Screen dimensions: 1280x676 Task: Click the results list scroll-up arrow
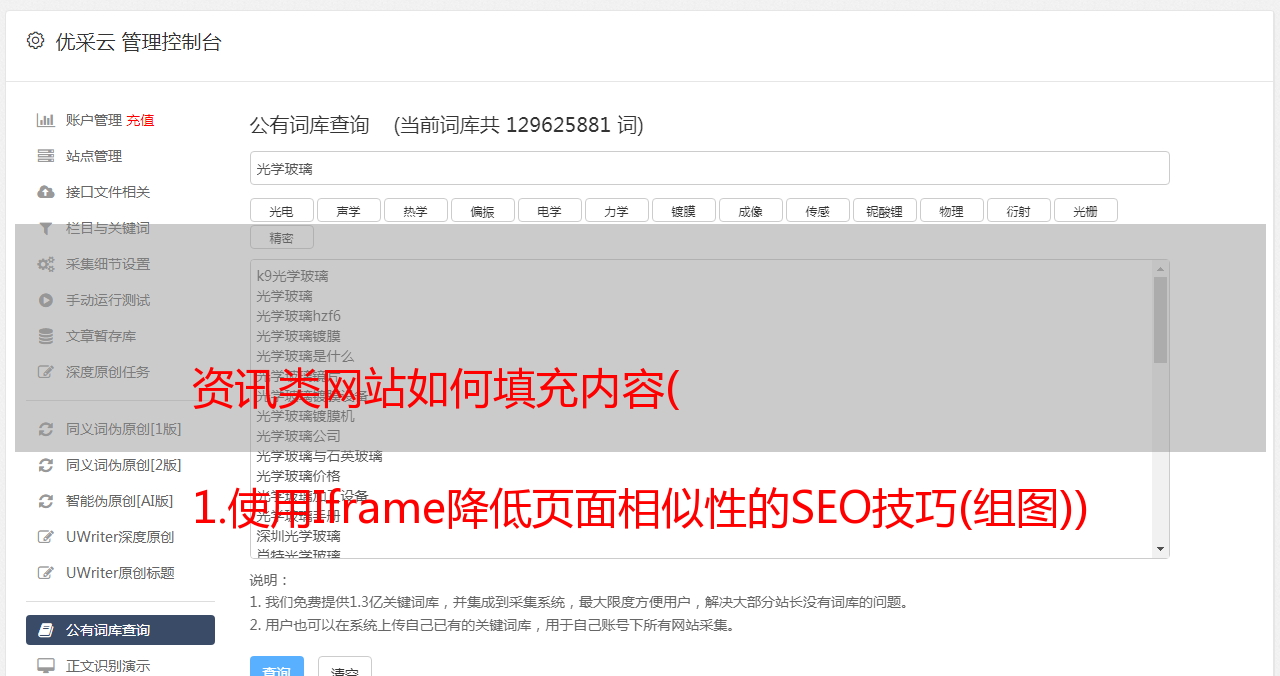pyautogui.click(x=1160, y=268)
